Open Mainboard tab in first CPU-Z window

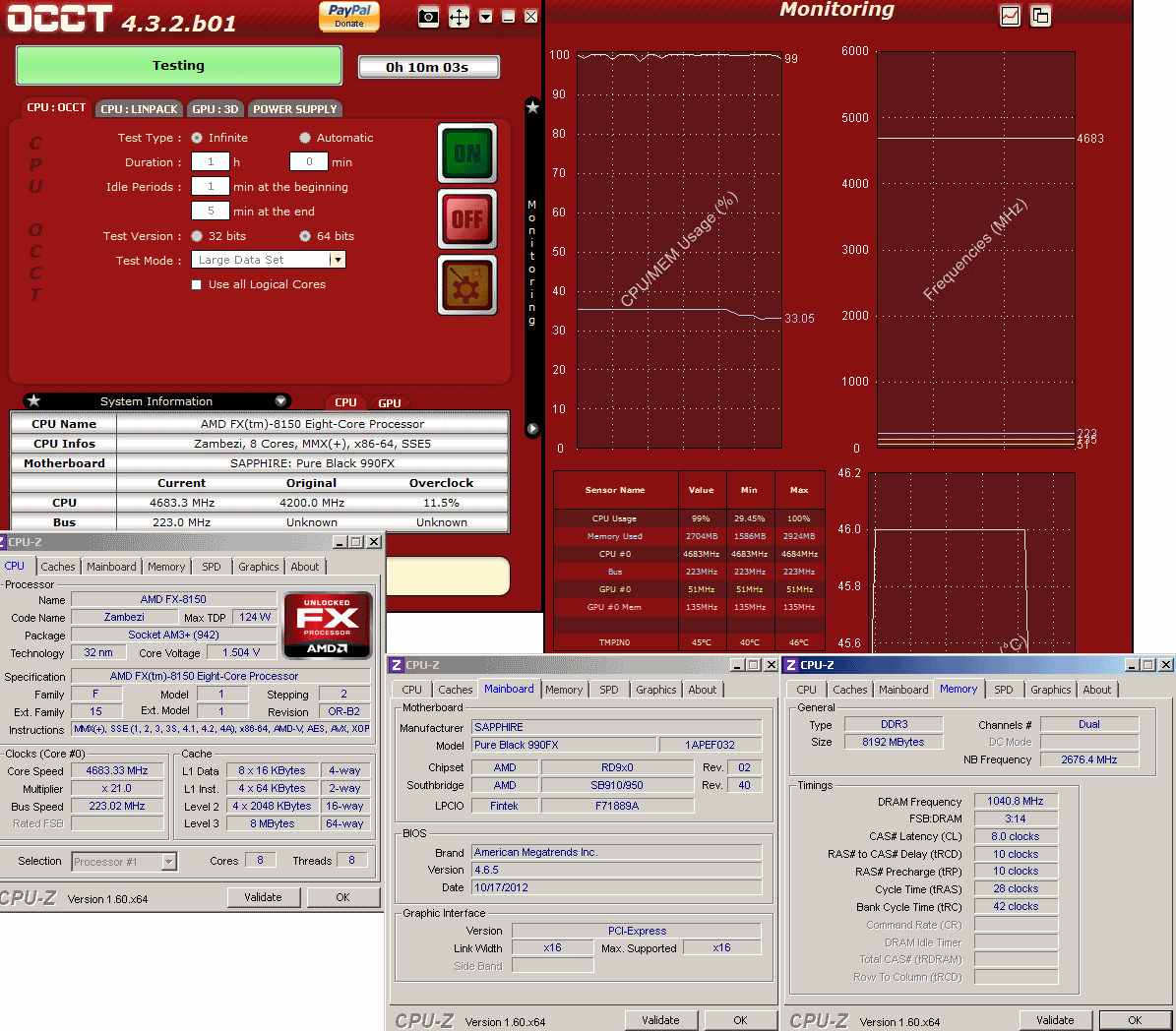tap(111, 567)
